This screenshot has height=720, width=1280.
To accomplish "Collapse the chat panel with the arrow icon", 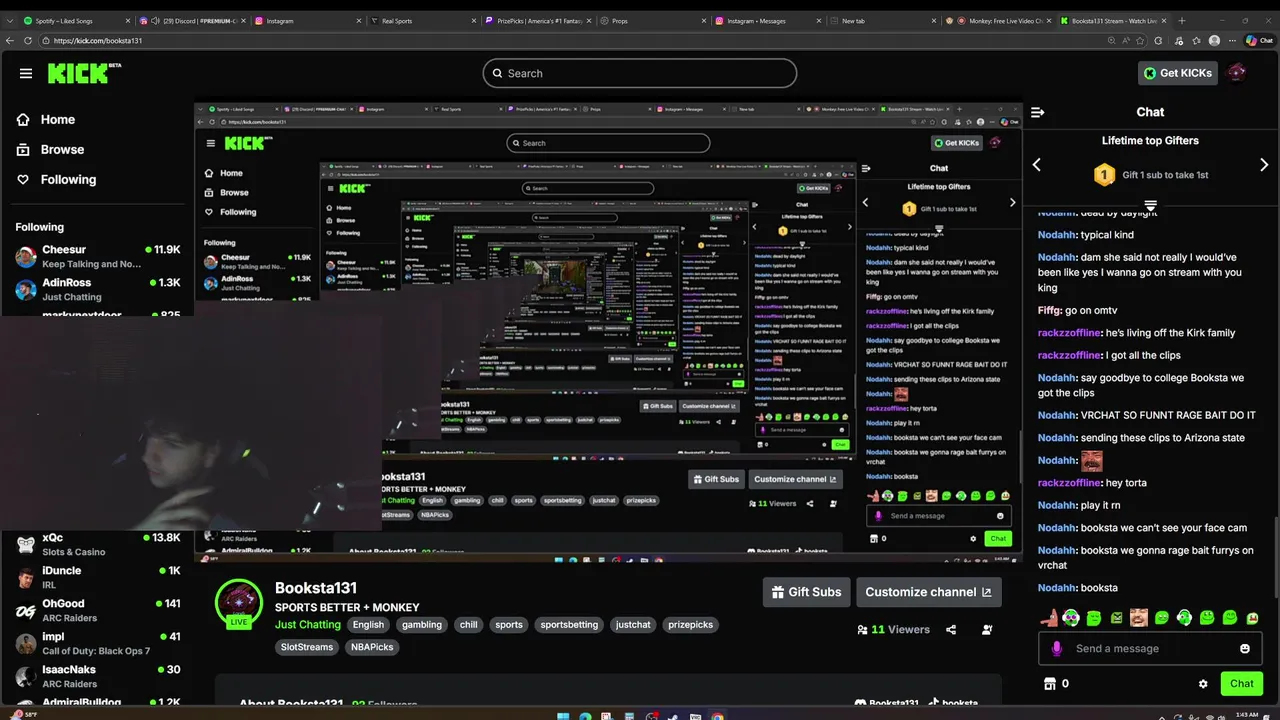I will click(1038, 112).
